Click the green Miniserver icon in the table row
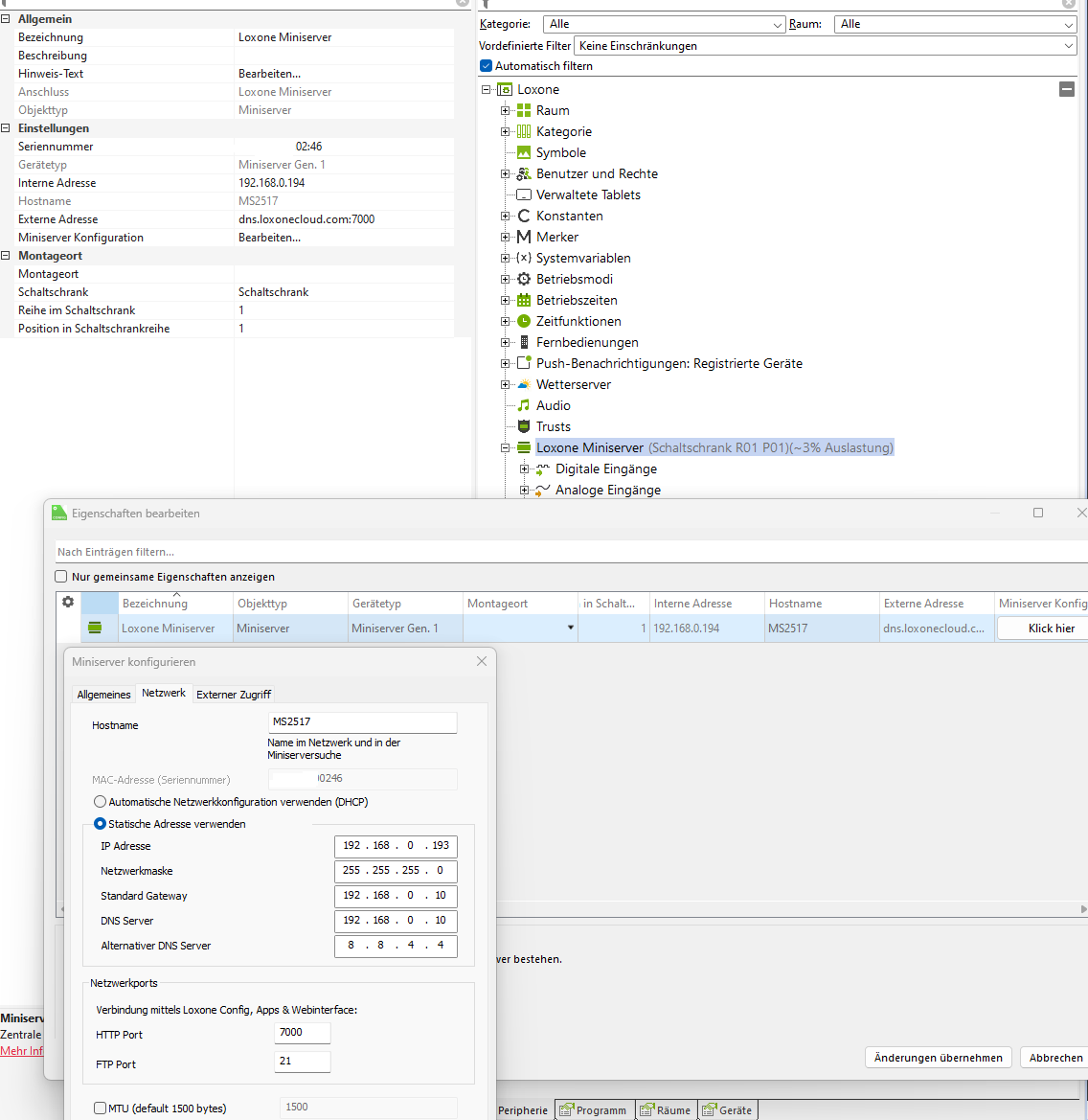 click(95, 628)
